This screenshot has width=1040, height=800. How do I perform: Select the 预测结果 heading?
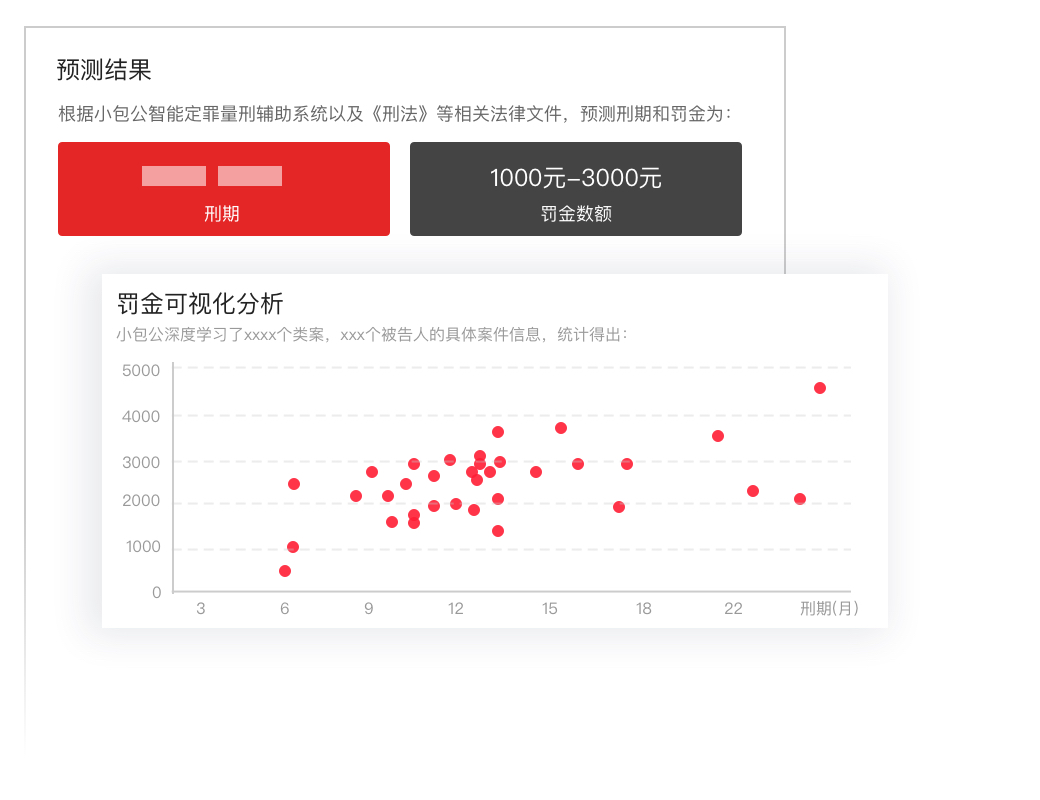[104, 70]
